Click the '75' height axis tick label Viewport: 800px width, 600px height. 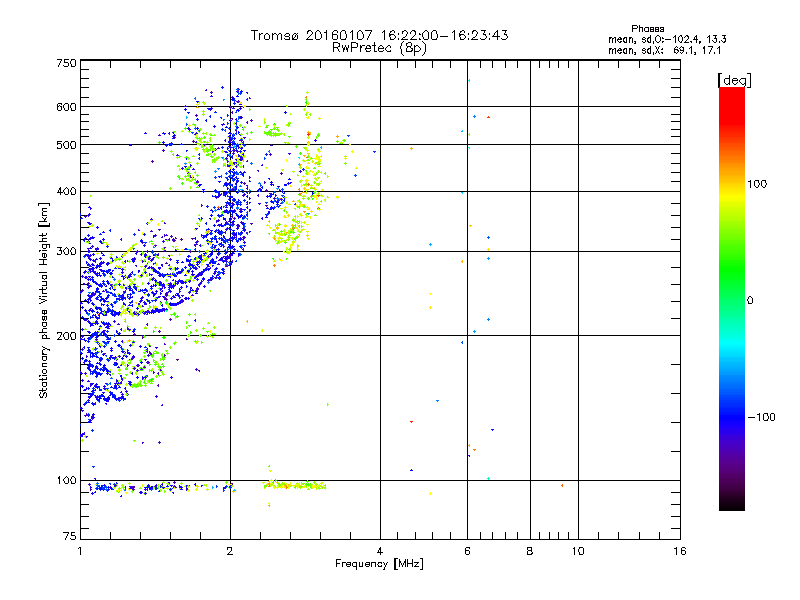pyautogui.click(x=70, y=536)
